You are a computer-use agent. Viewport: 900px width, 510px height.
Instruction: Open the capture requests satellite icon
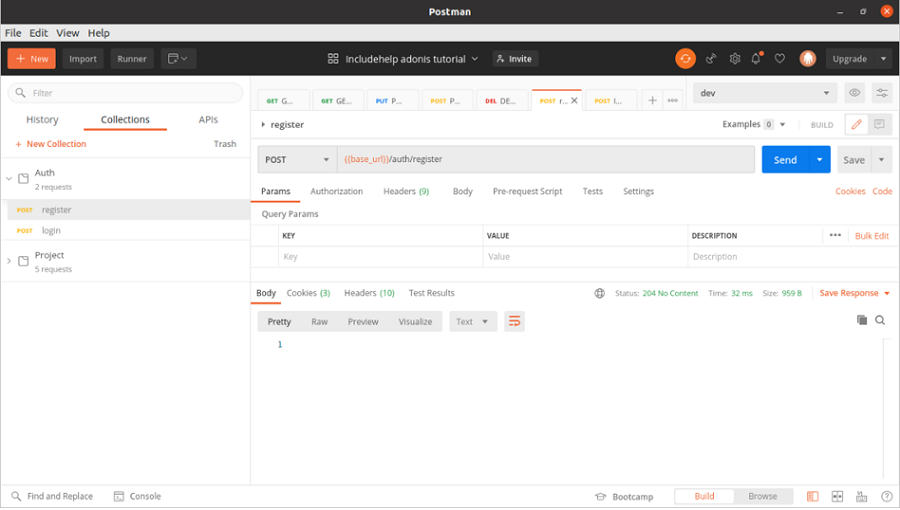[711, 59]
